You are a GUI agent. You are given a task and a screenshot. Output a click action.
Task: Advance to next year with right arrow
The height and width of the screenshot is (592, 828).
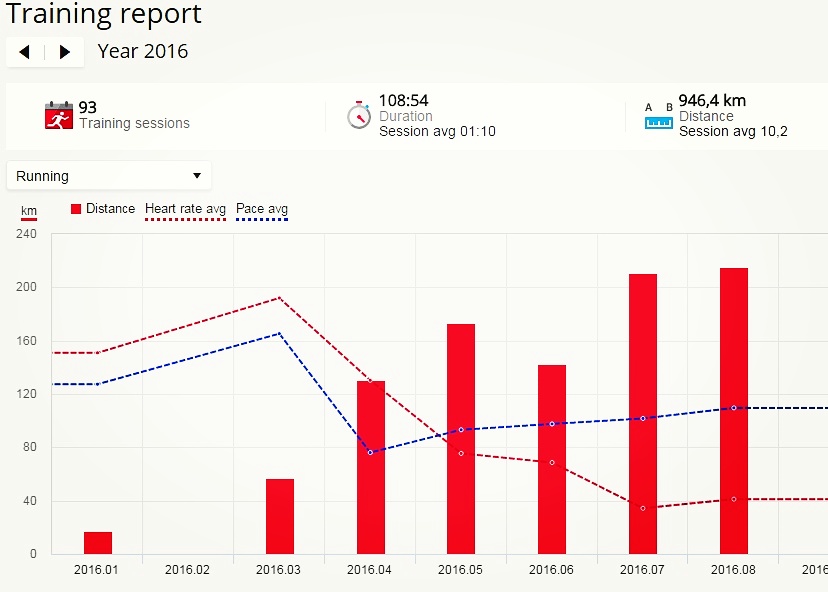pyautogui.click(x=65, y=52)
